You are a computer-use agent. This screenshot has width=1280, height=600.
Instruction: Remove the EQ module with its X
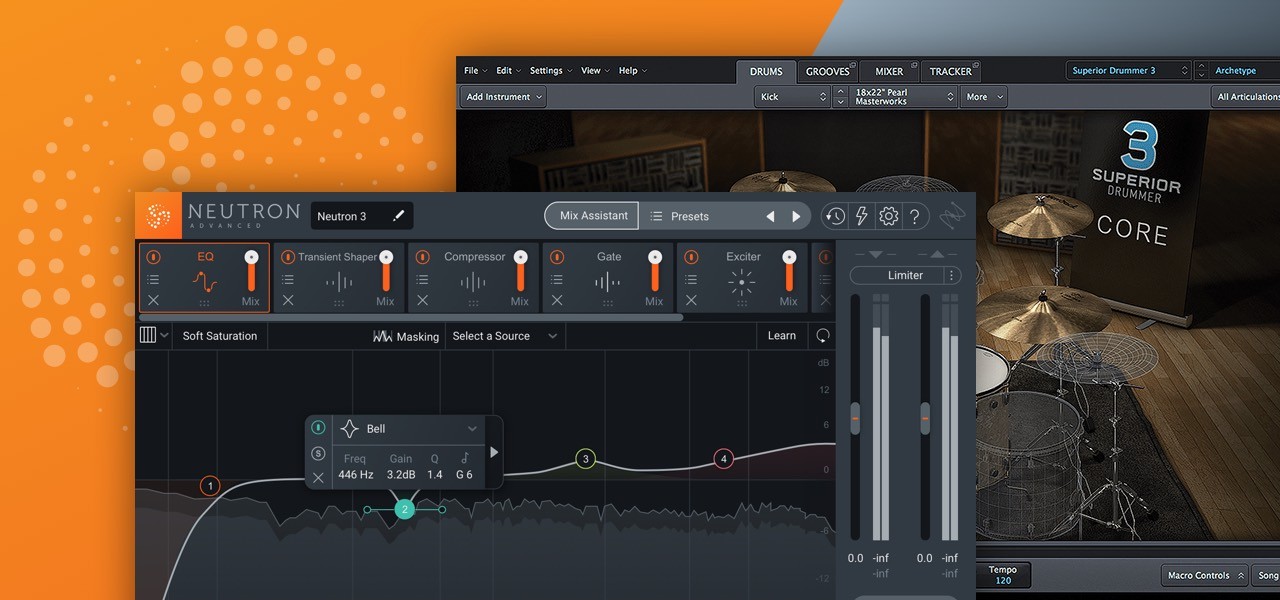(153, 300)
